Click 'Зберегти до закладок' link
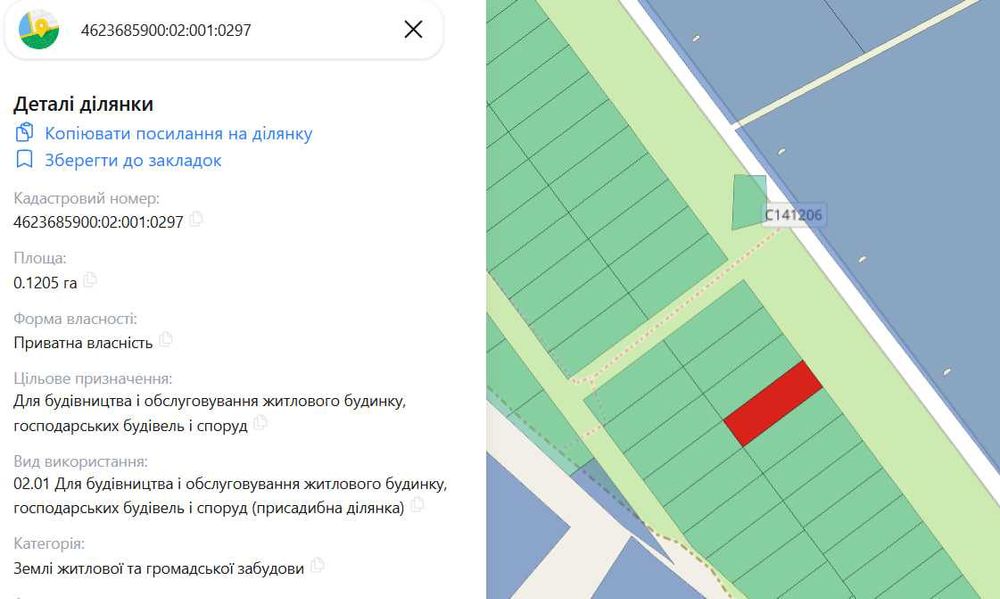Image resolution: width=1000 pixels, height=599 pixels. pyautogui.click(x=133, y=160)
